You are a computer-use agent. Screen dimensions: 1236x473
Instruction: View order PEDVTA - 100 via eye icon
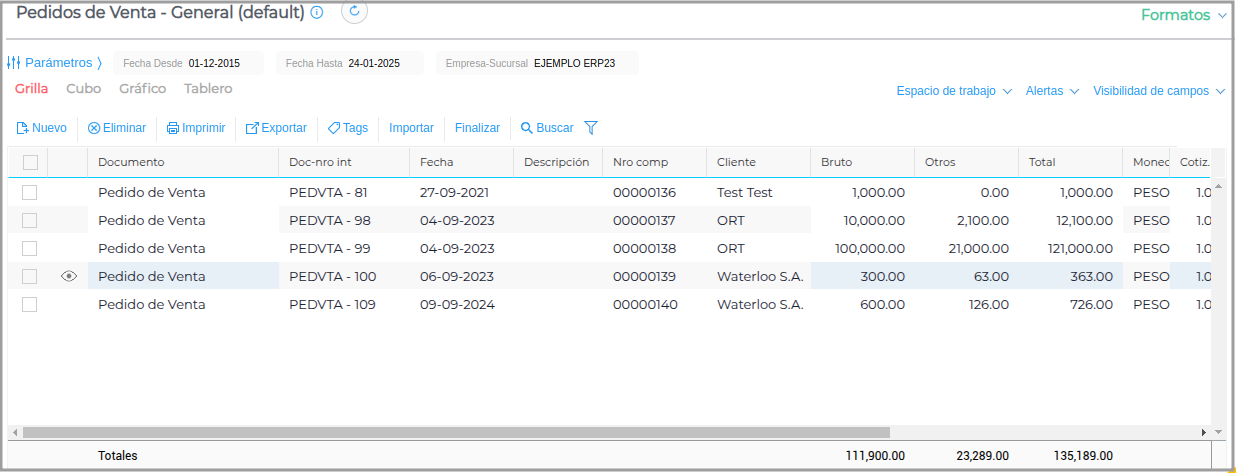point(68,276)
